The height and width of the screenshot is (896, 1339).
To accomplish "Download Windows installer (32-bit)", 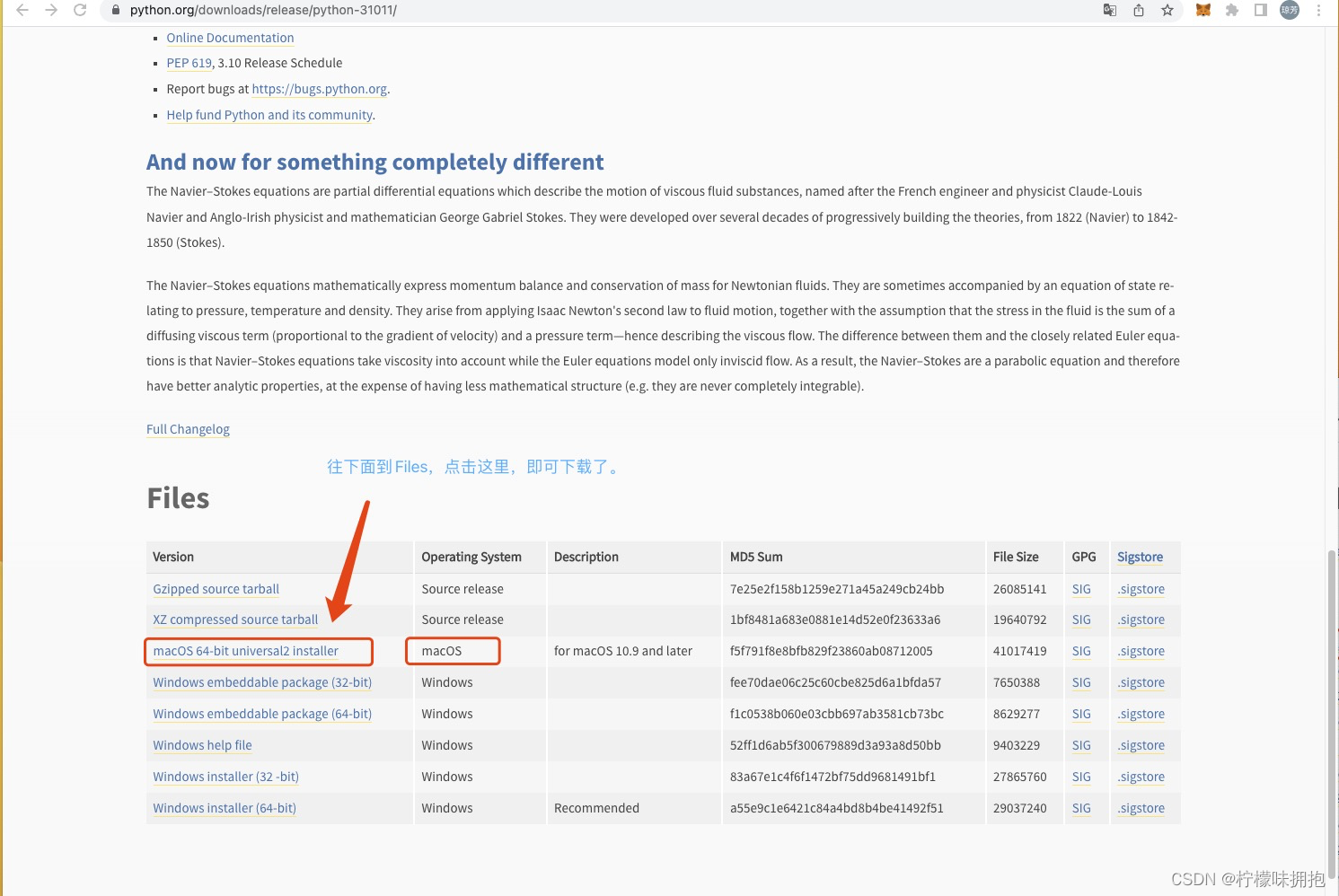I will pyautogui.click(x=225, y=777).
